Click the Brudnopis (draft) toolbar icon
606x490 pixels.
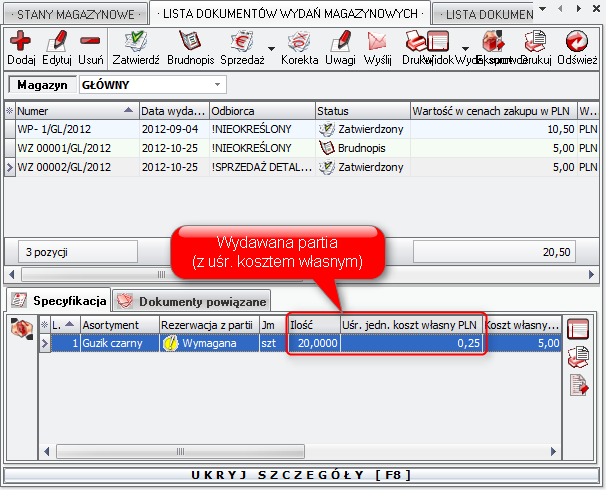[189, 46]
